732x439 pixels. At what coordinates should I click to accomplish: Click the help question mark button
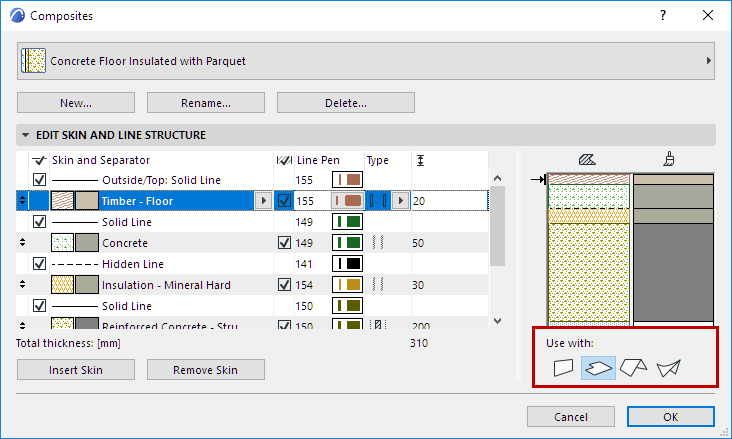(663, 15)
